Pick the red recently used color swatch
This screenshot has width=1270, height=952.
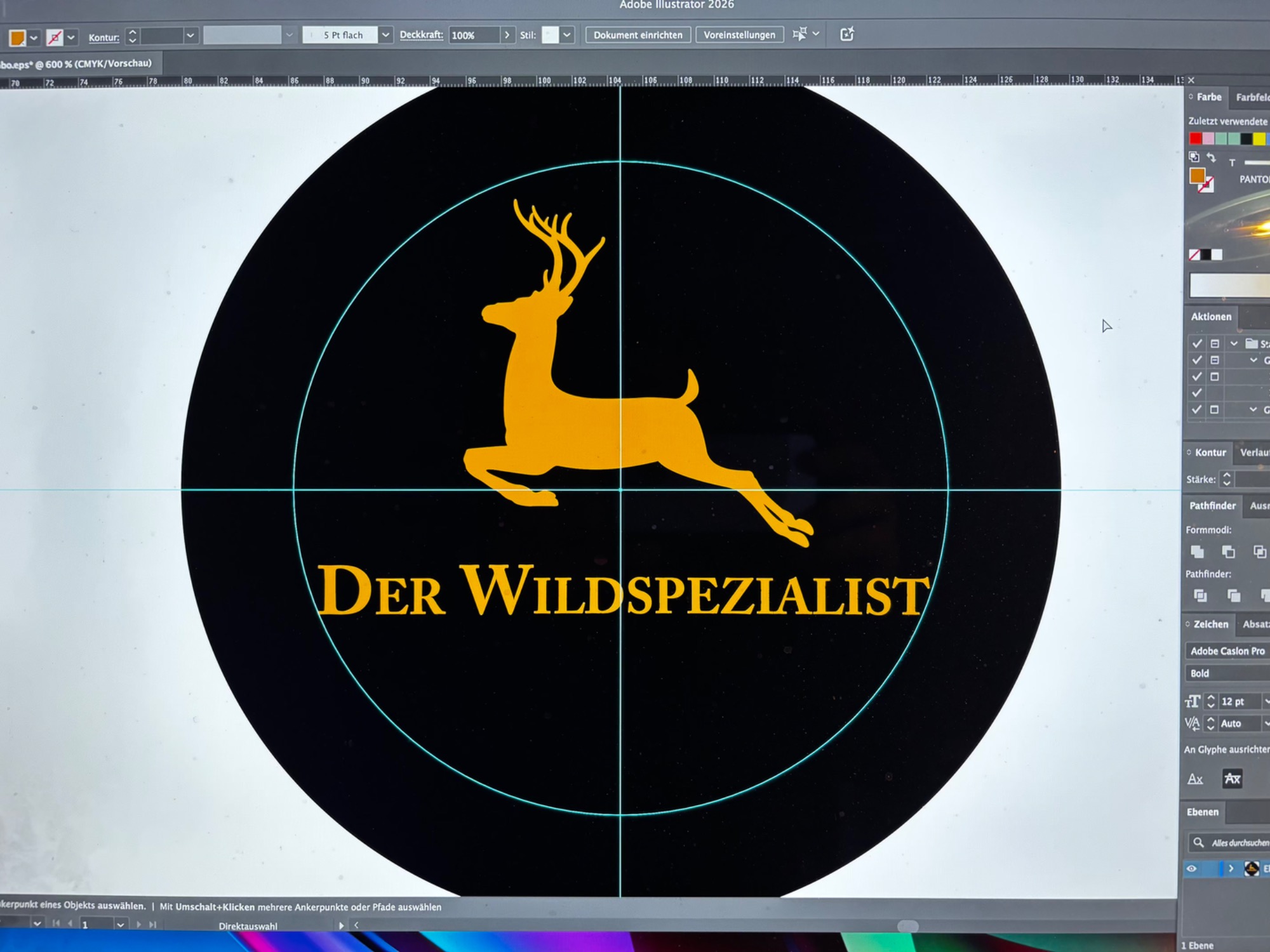click(x=1195, y=138)
